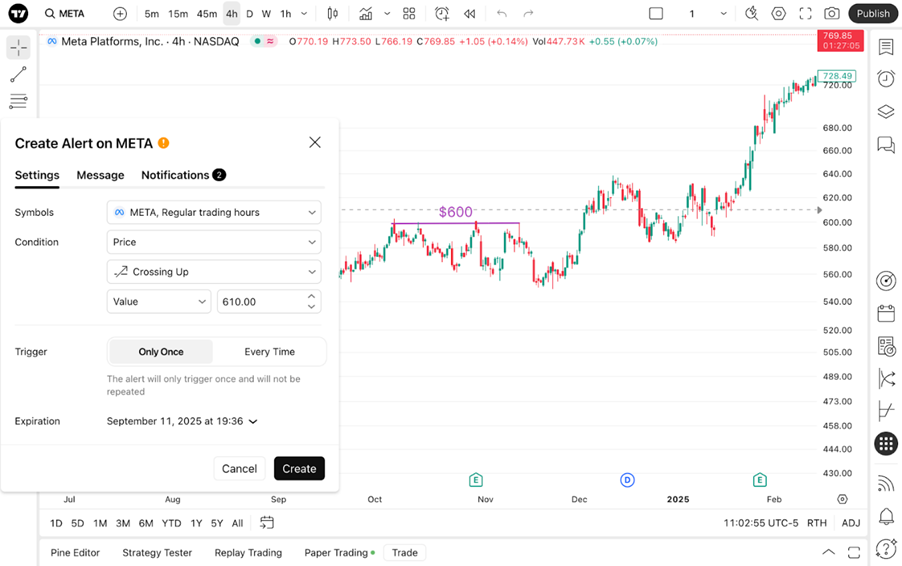Switch to the alert Notifications tab
This screenshot has height=566, width=902.
[x=183, y=175]
